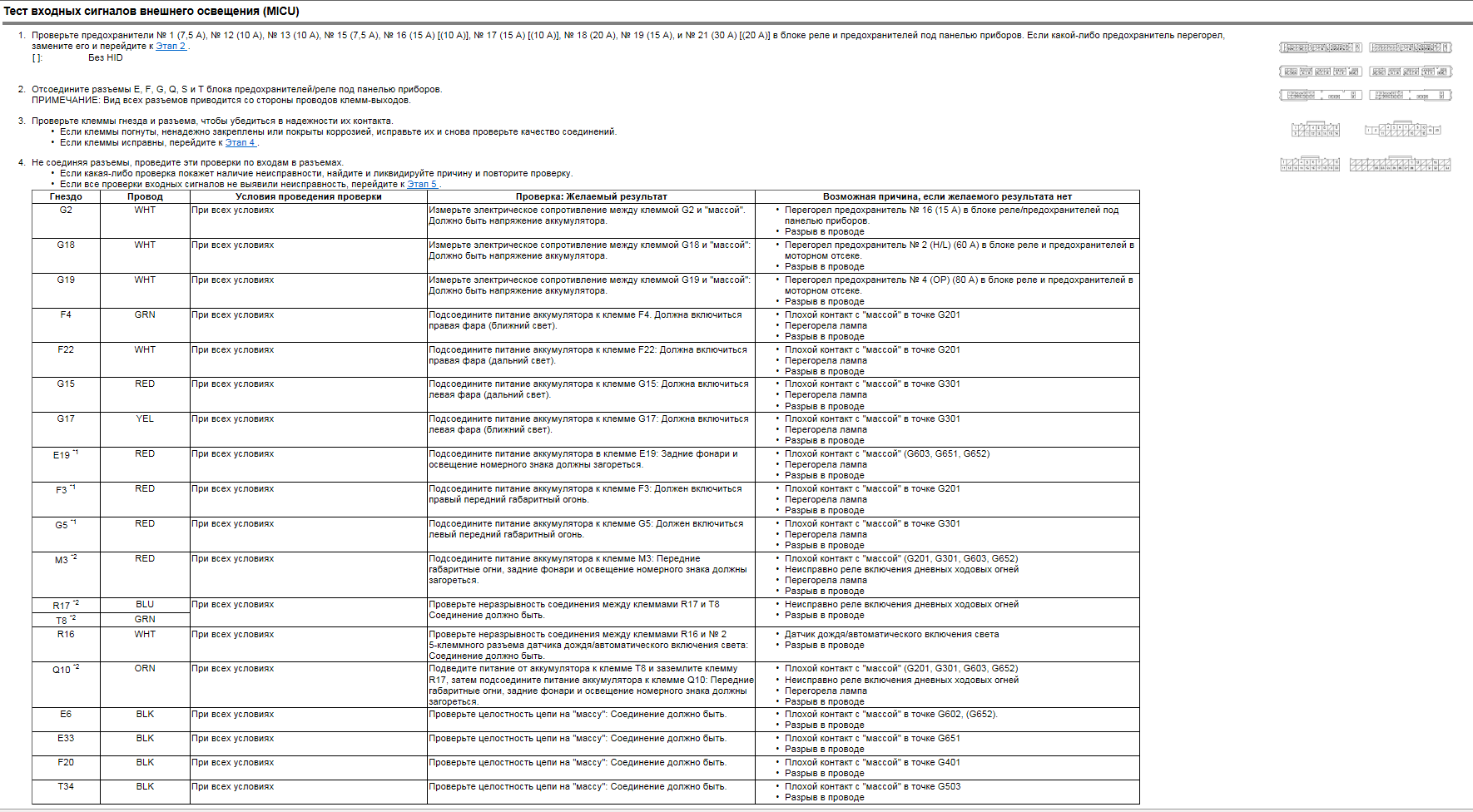Select the G17 socket cell
This screenshot has height=812, width=1473.
coord(66,429)
